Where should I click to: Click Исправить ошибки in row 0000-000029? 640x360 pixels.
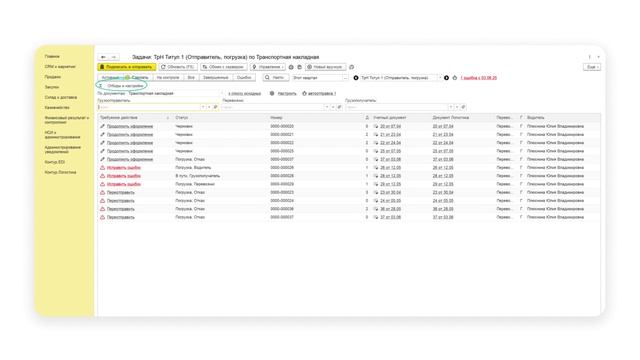(x=124, y=184)
